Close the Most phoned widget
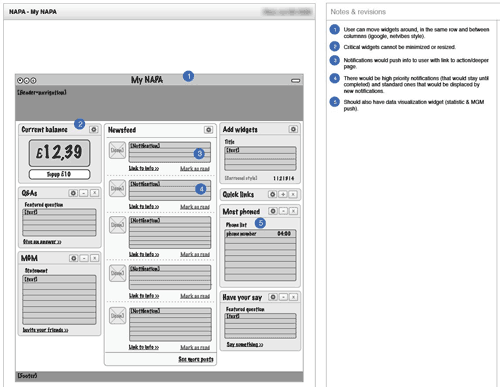This screenshot has height=387, width=500. [x=293, y=211]
